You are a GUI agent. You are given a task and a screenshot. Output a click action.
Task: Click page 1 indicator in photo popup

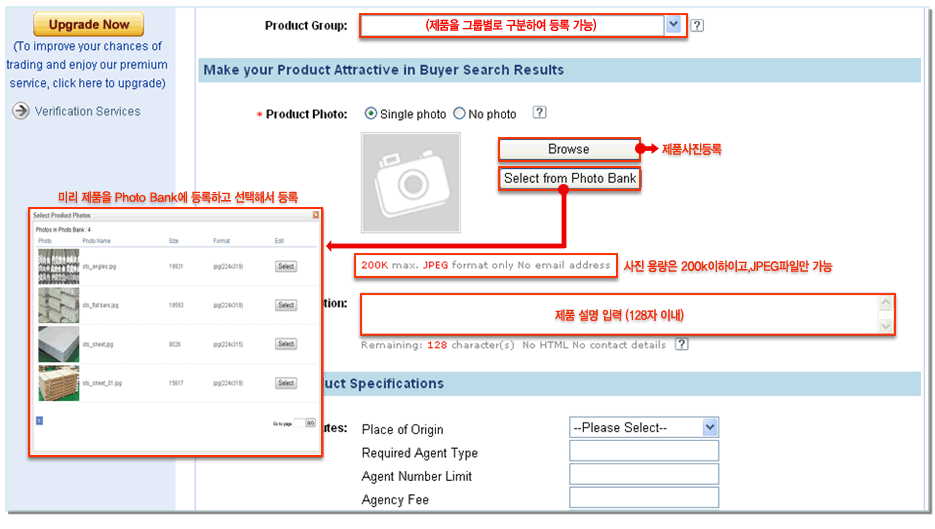(x=39, y=420)
